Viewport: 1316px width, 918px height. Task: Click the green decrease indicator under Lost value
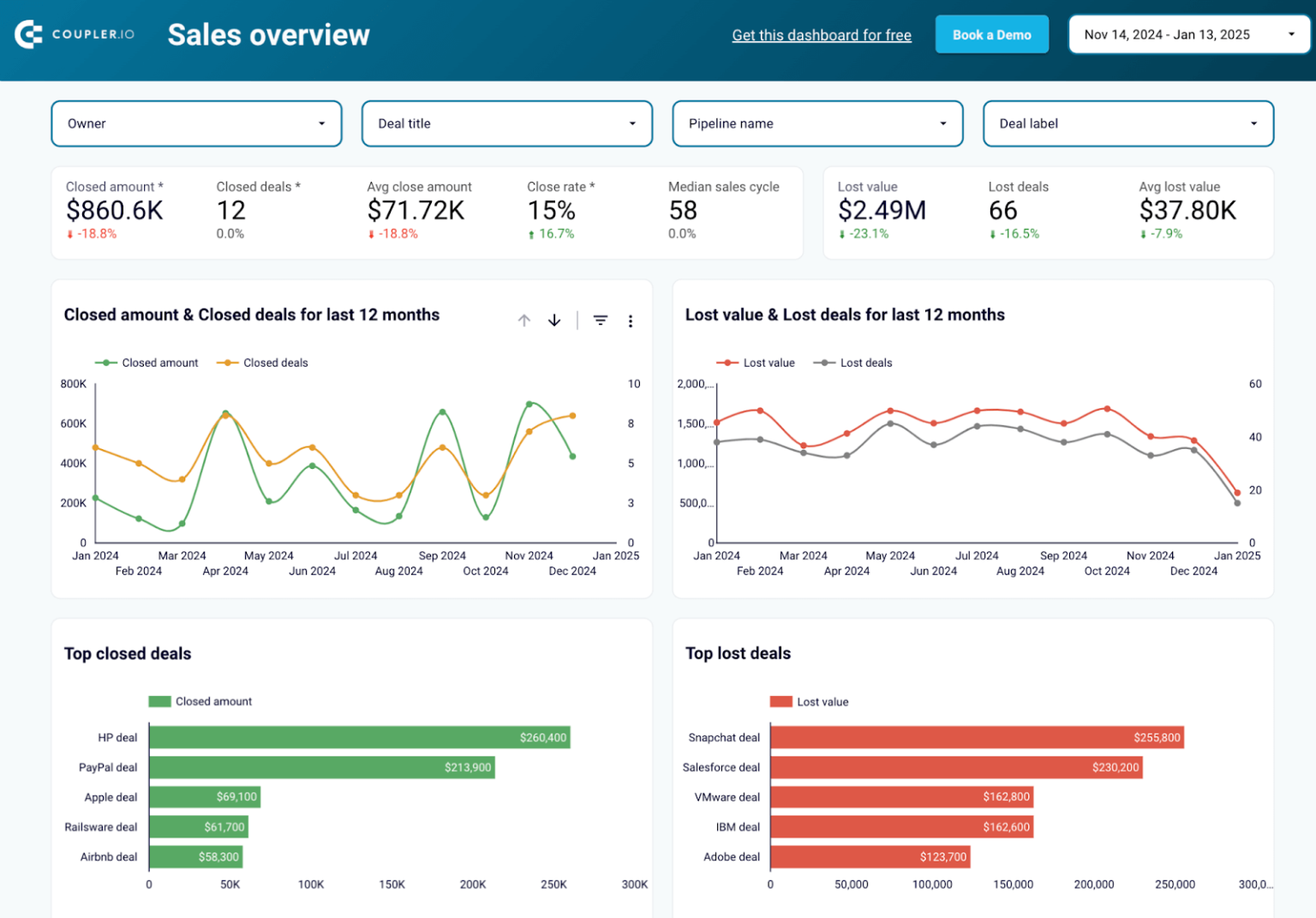coord(842,233)
